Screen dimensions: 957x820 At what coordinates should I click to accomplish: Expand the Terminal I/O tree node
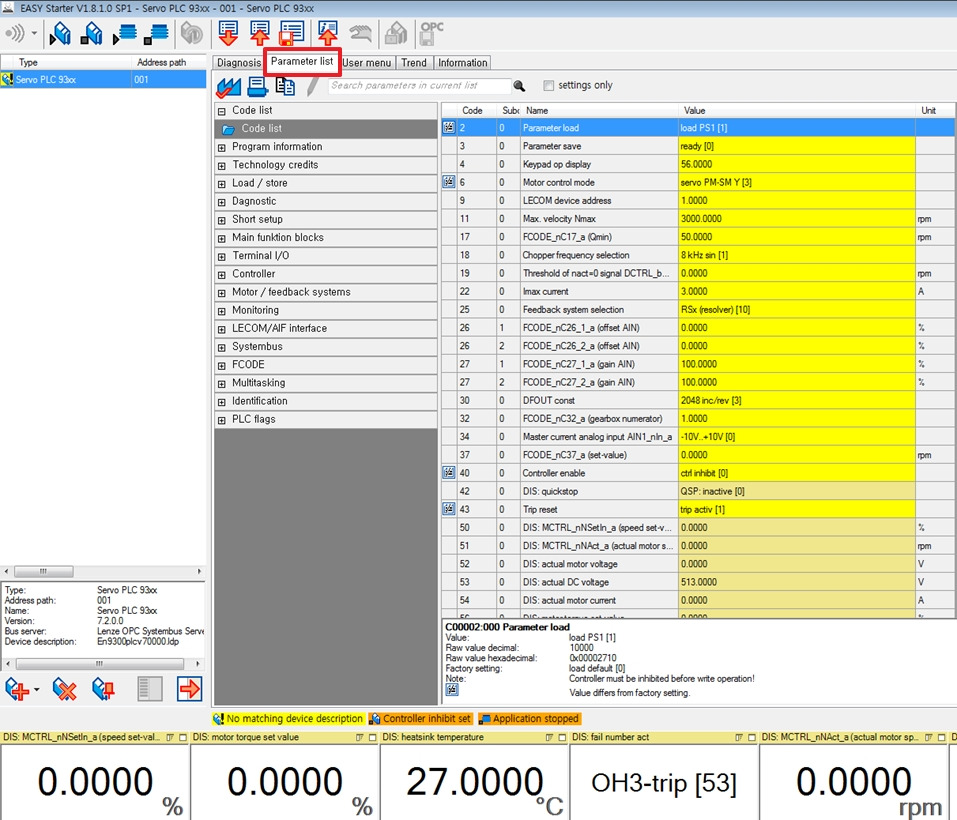223,255
